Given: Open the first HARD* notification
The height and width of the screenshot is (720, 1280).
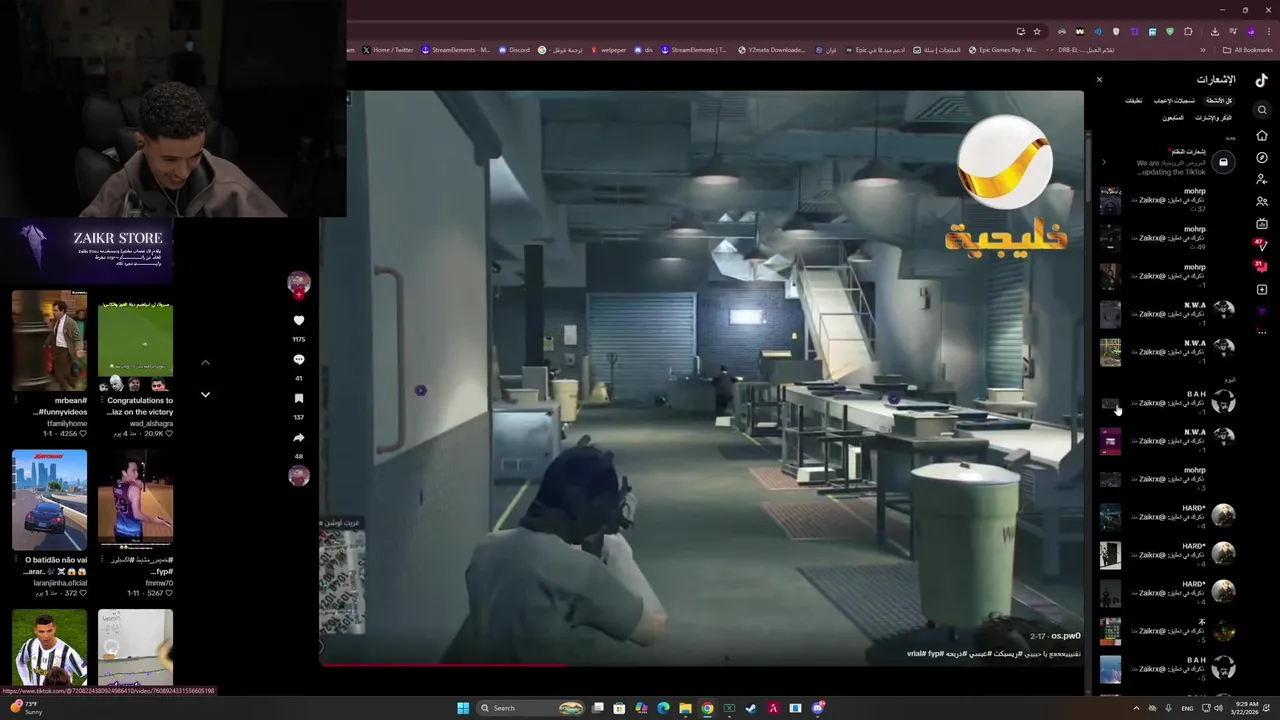Looking at the screenshot, I should 1167,516.
